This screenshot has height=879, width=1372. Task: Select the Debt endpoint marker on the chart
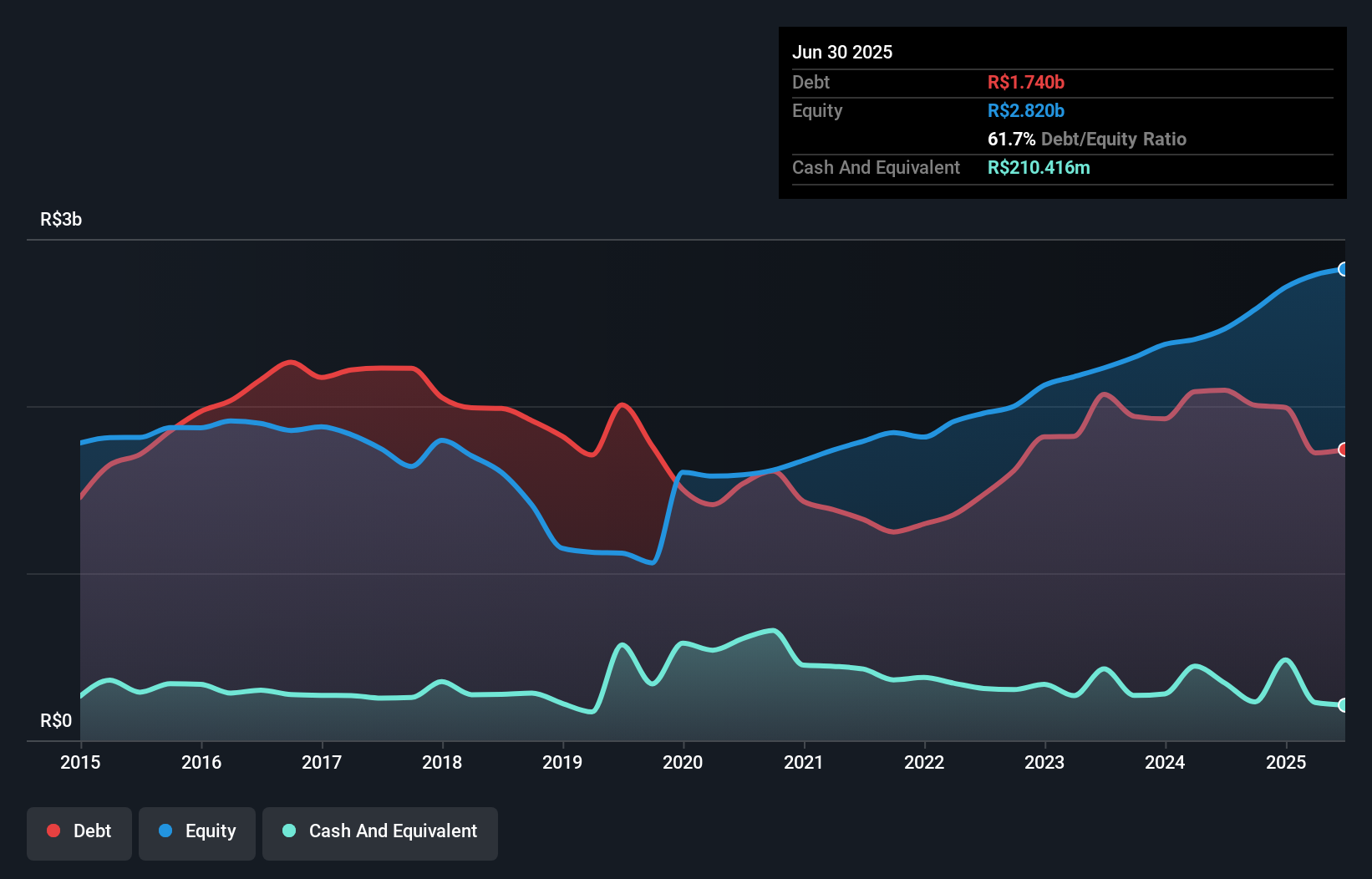pos(1344,450)
